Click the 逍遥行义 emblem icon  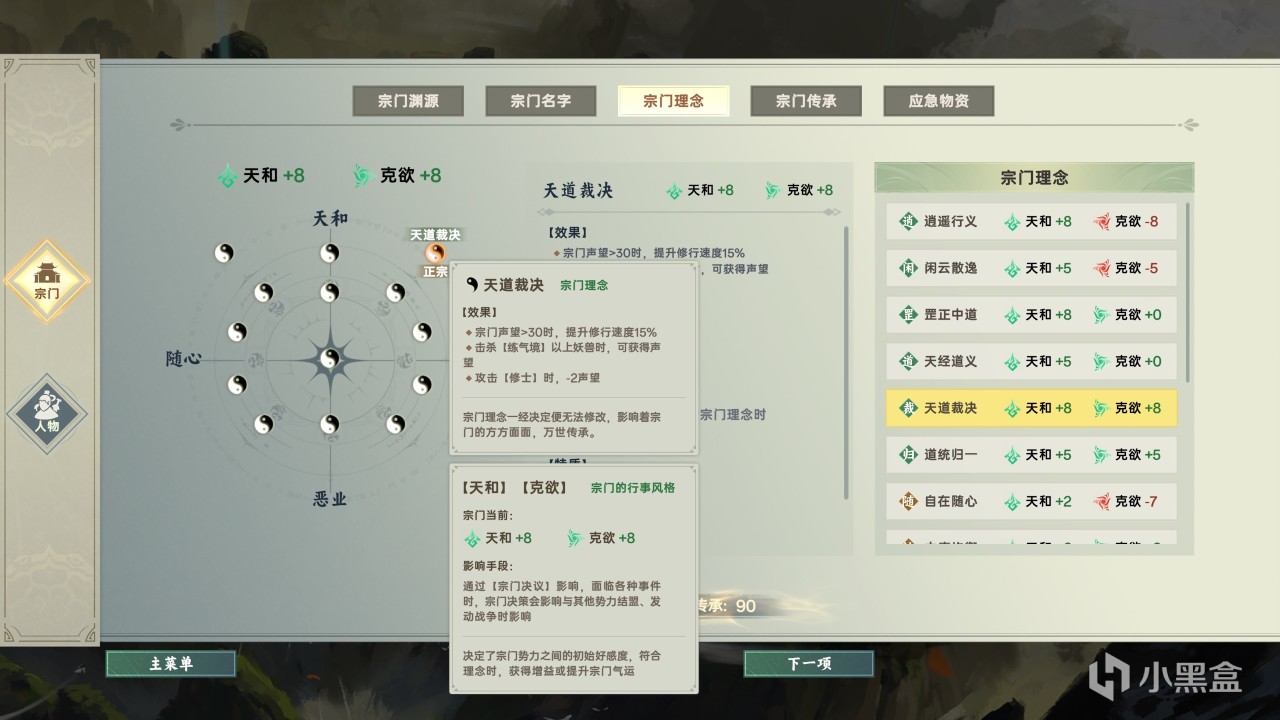908,221
